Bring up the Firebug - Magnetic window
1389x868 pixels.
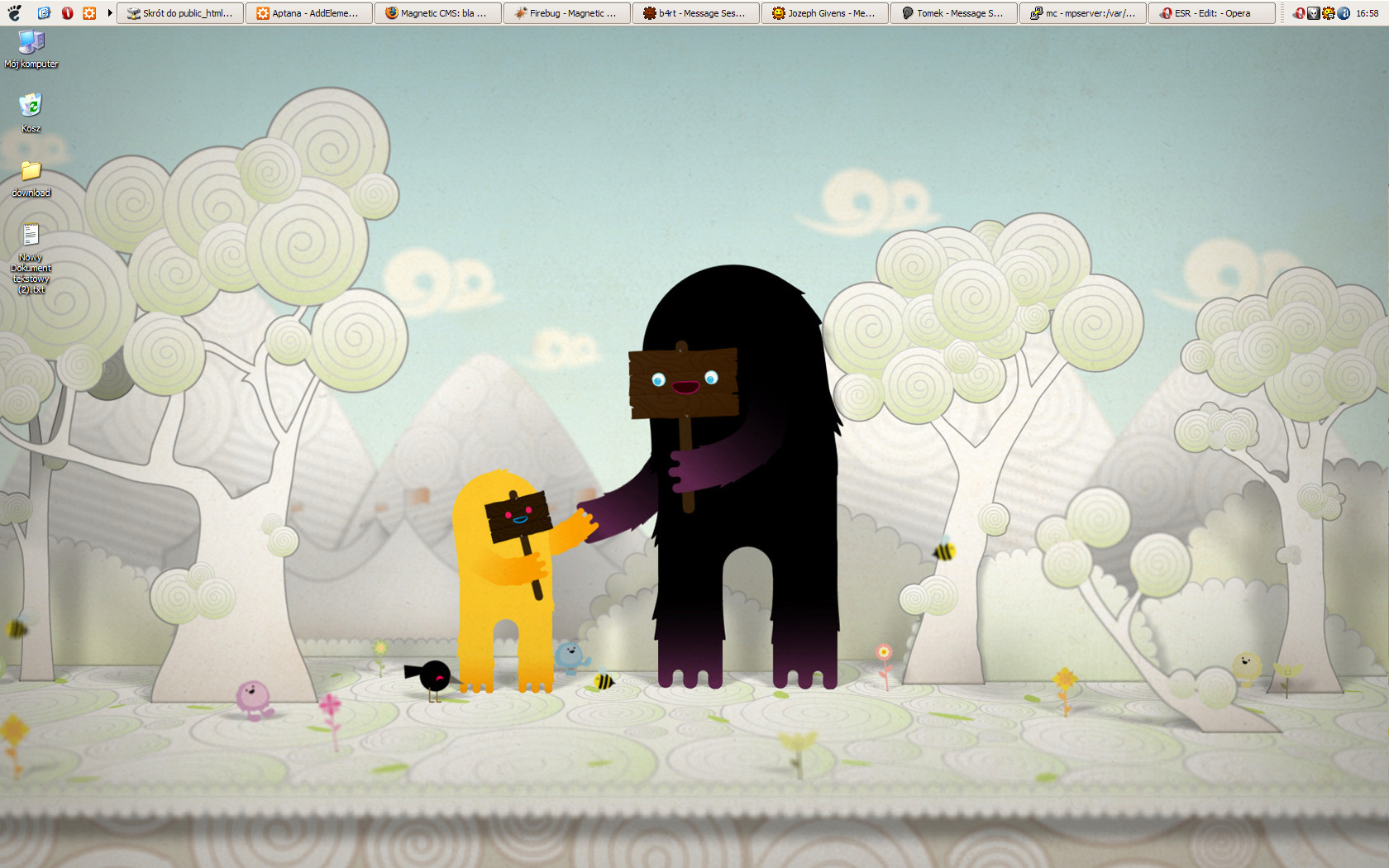click(x=567, y=13)
